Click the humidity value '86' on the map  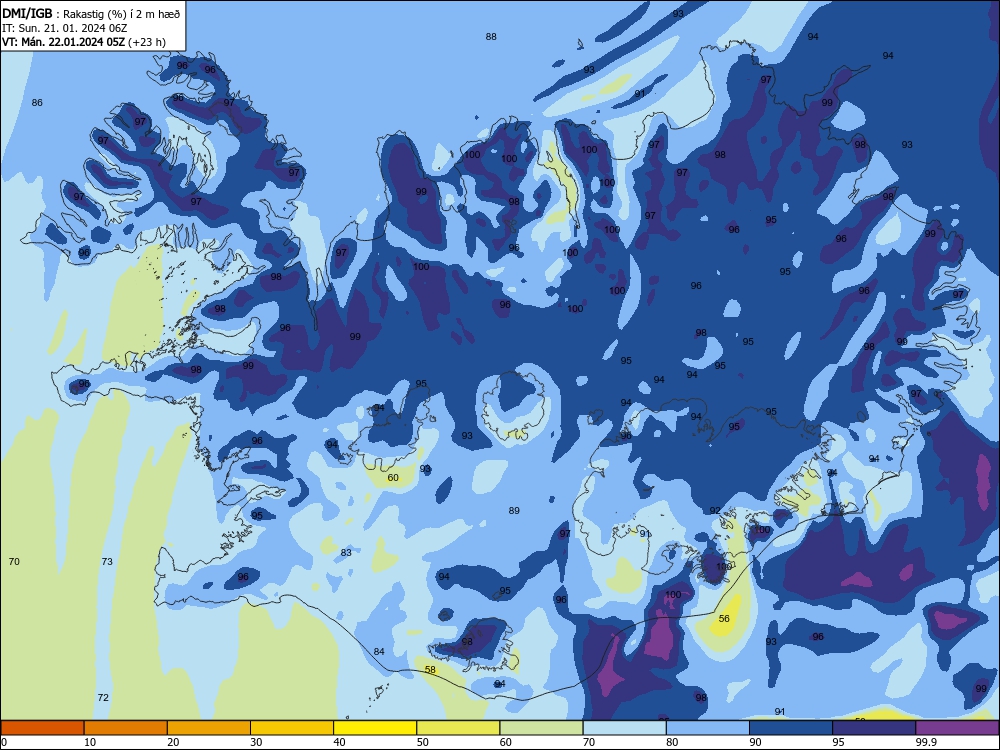(37, 102)
